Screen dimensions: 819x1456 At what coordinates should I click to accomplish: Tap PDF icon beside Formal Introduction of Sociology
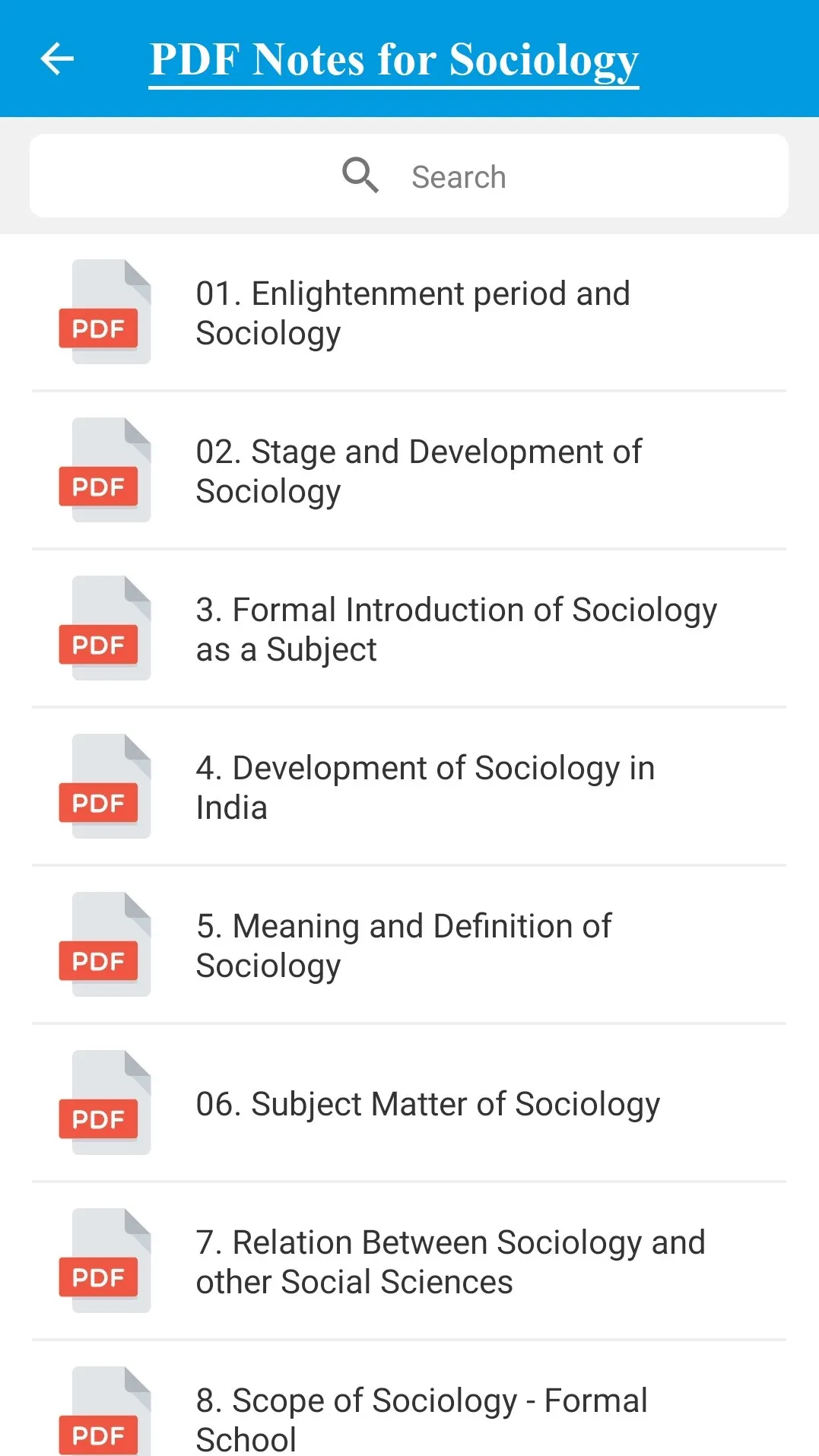click(x=105, y=628)
